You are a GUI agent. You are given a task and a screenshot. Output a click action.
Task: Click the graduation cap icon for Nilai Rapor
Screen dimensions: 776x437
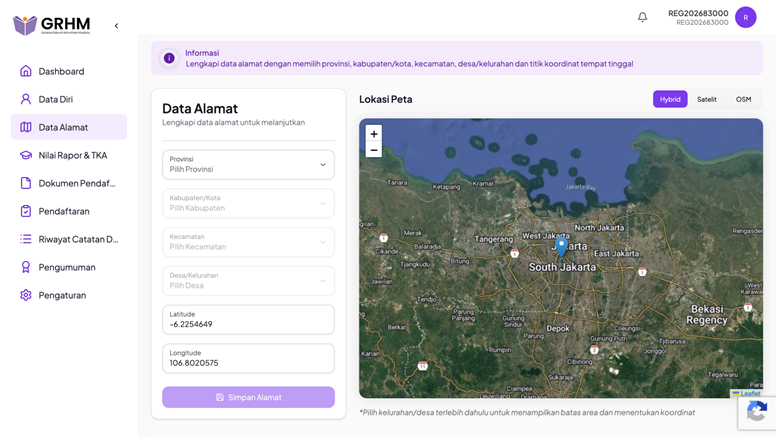click(x=26, y=155)
